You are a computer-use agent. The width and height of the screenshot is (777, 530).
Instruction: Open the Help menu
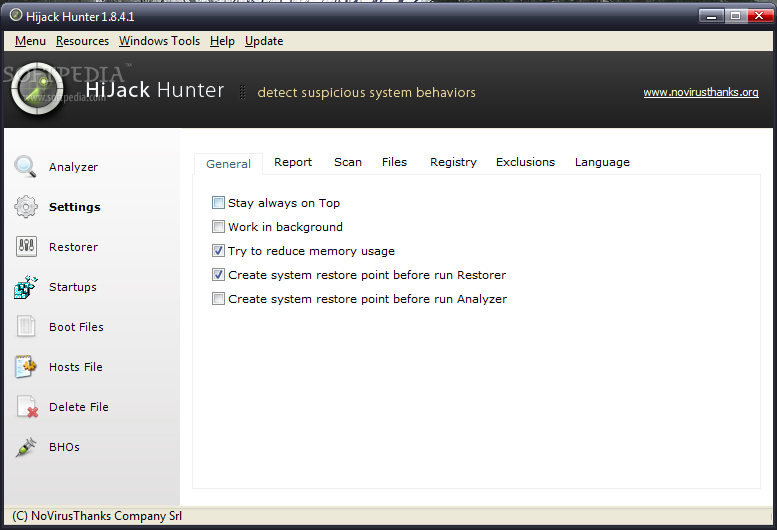point(222,41)
